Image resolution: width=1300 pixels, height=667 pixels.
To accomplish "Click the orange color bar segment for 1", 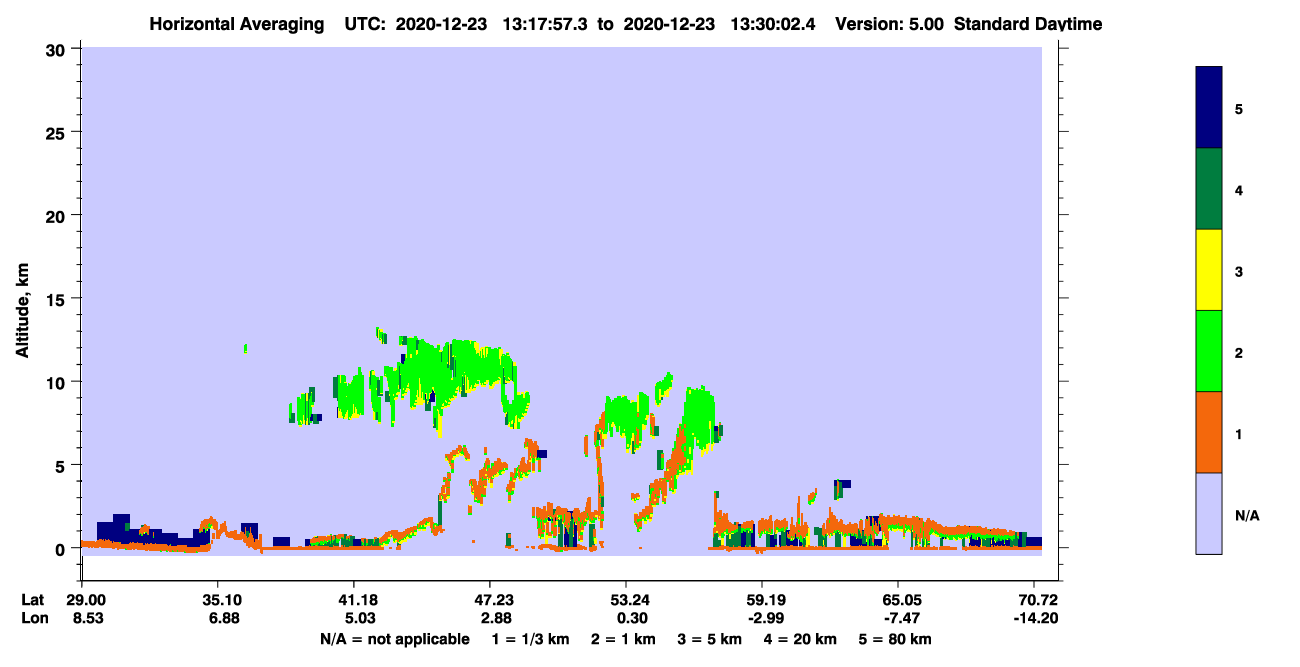I will pos(1208,432).
